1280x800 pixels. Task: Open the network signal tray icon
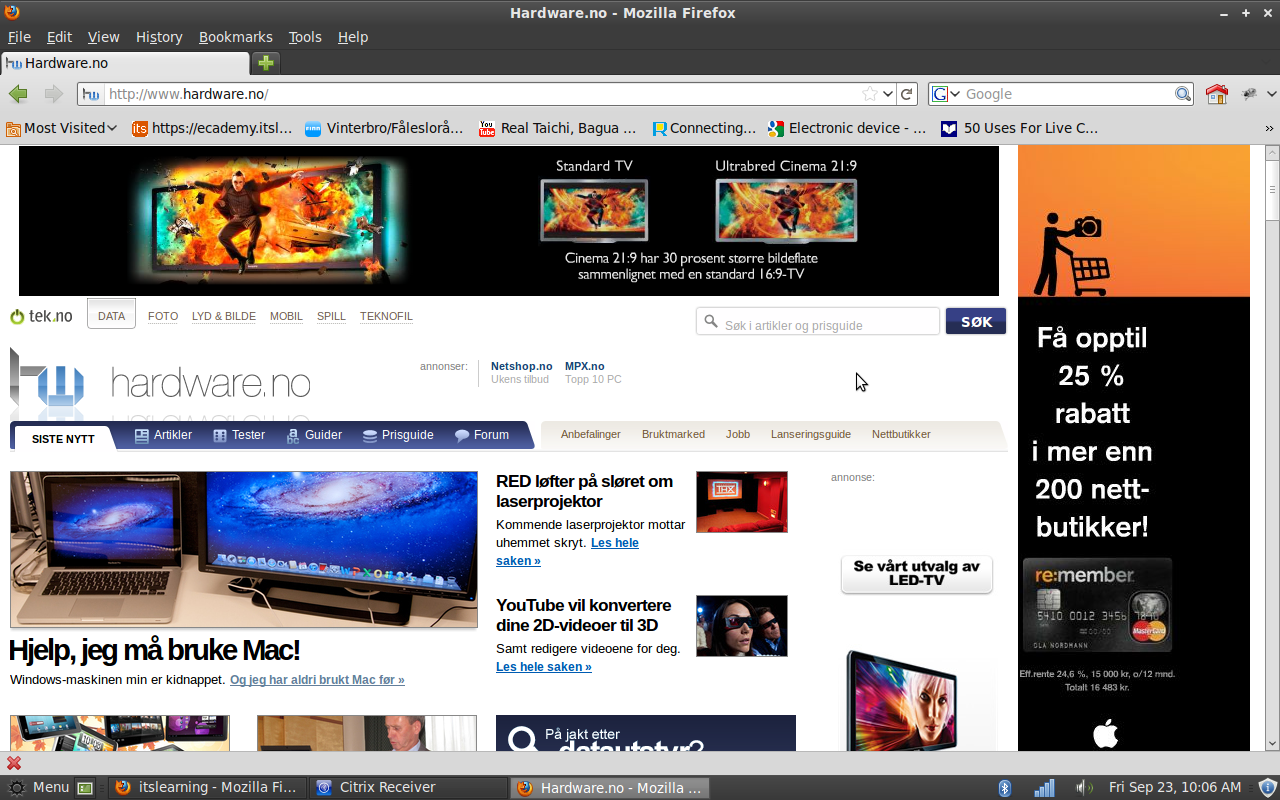click(x=1044, y=788)
